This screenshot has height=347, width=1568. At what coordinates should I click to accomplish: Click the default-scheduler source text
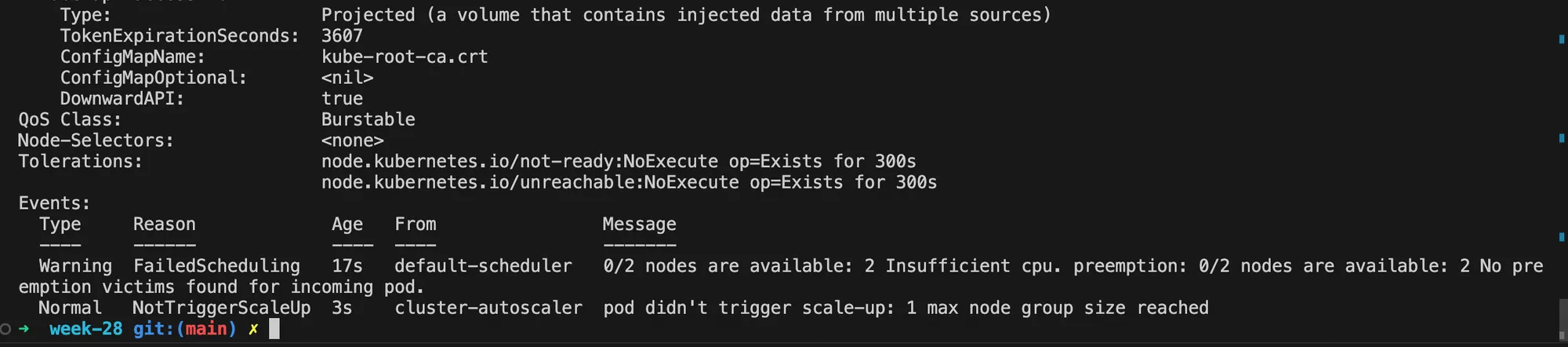(x=483, y=266)
